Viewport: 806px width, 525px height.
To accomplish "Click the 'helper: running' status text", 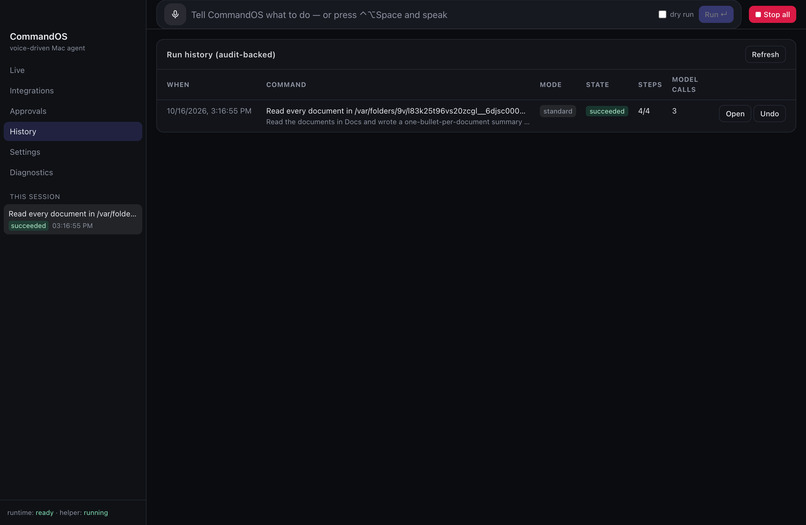I will 84,513.
